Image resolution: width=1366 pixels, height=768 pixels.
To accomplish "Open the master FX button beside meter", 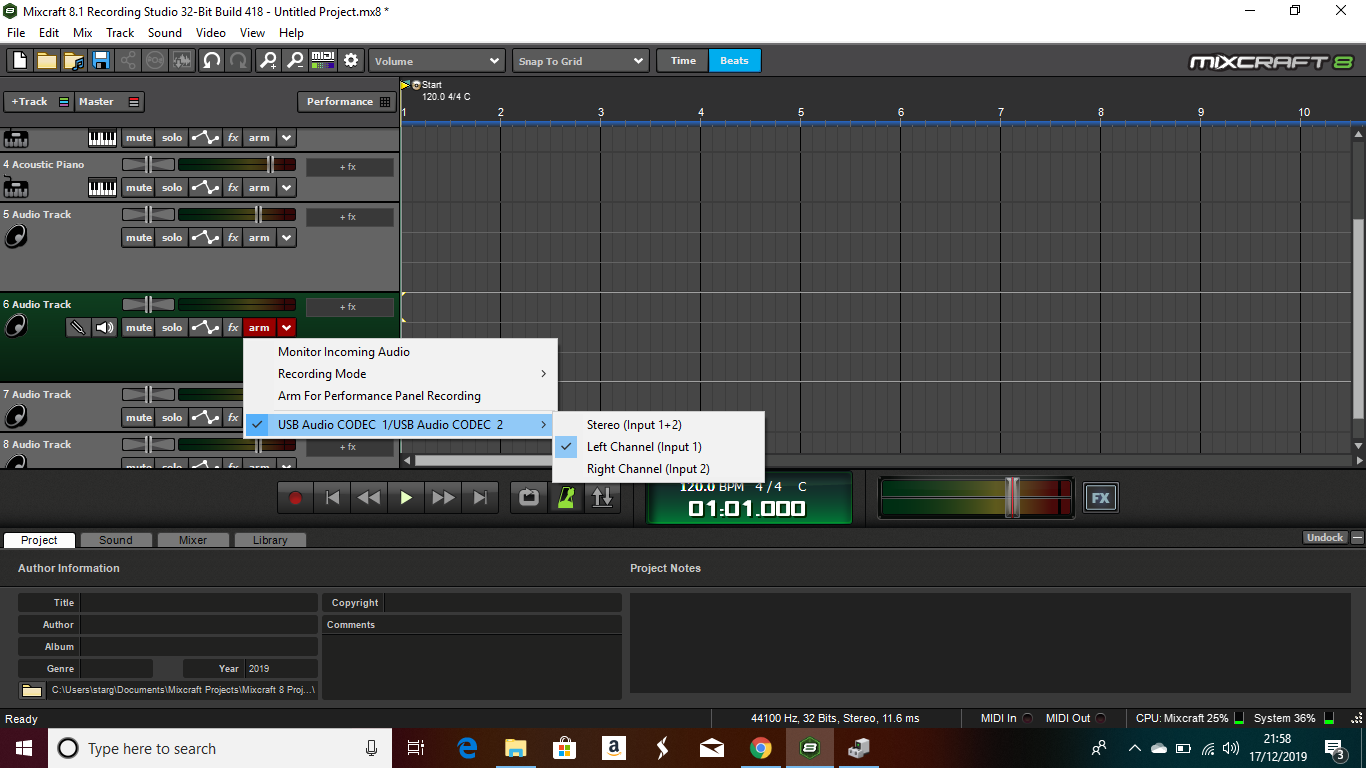I will (1100, 498).
